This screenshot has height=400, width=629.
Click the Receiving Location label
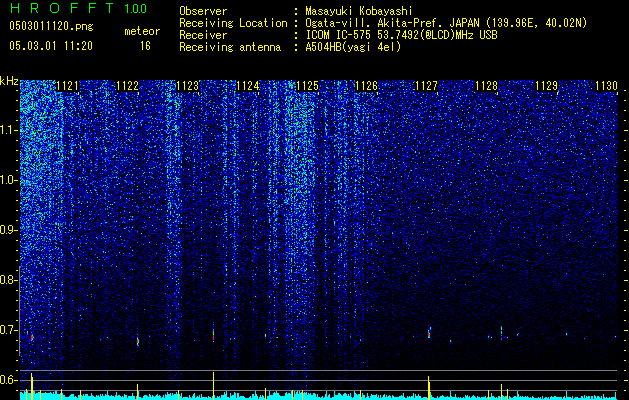[233, 23]
